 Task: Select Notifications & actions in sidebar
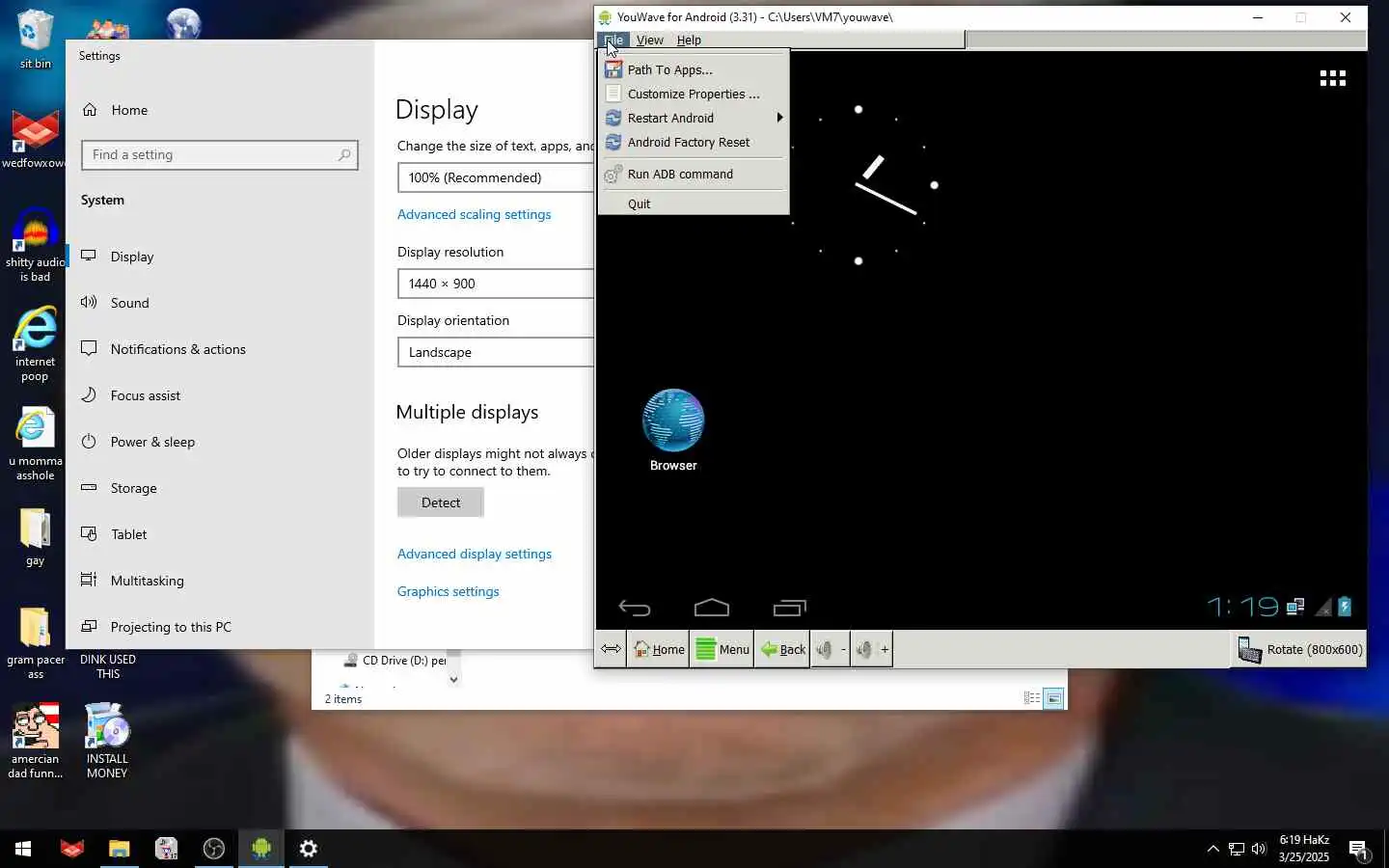[220, 349]
